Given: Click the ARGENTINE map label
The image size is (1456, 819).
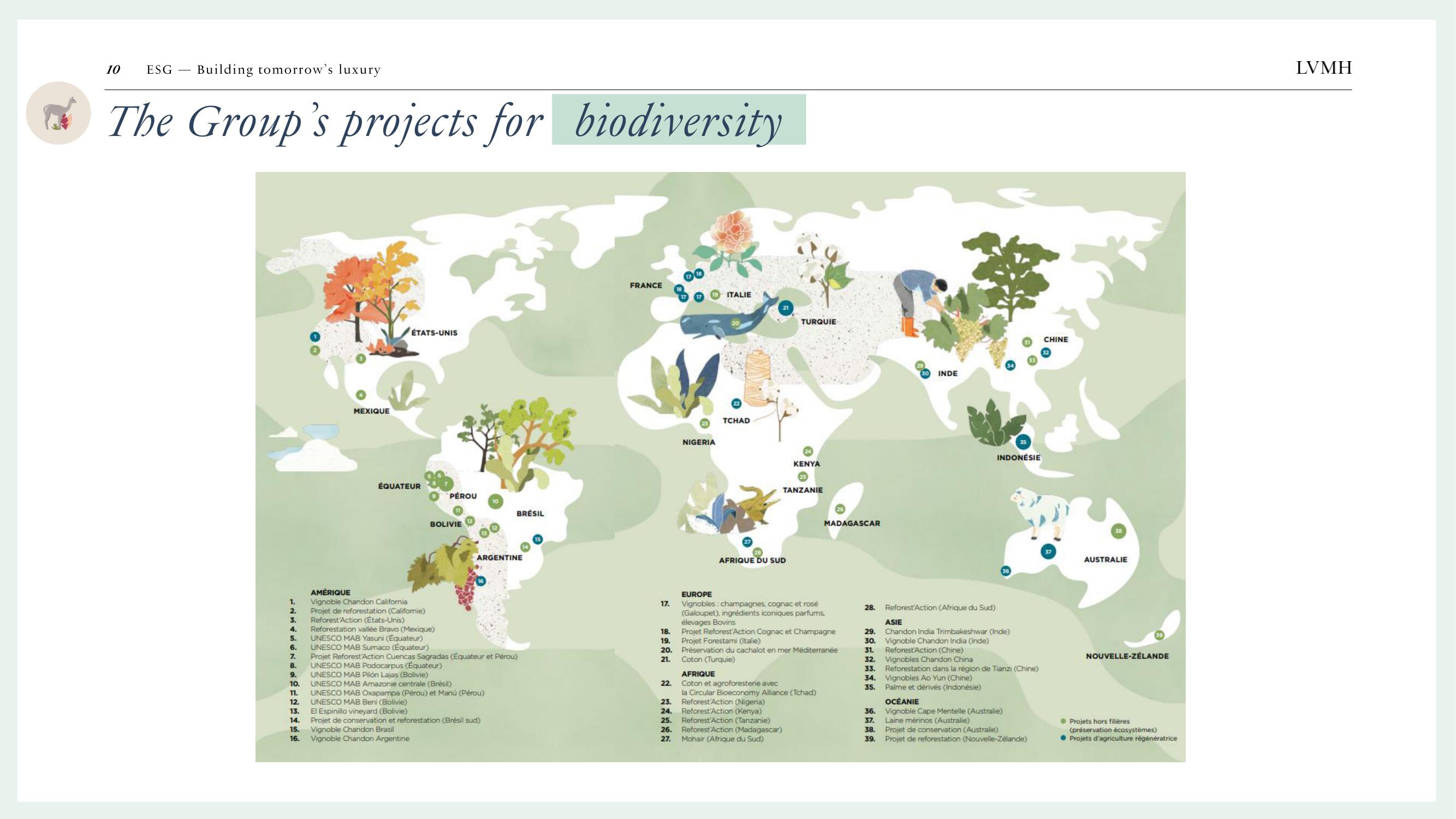Looking at the screenshot, I should click(499, 558).
